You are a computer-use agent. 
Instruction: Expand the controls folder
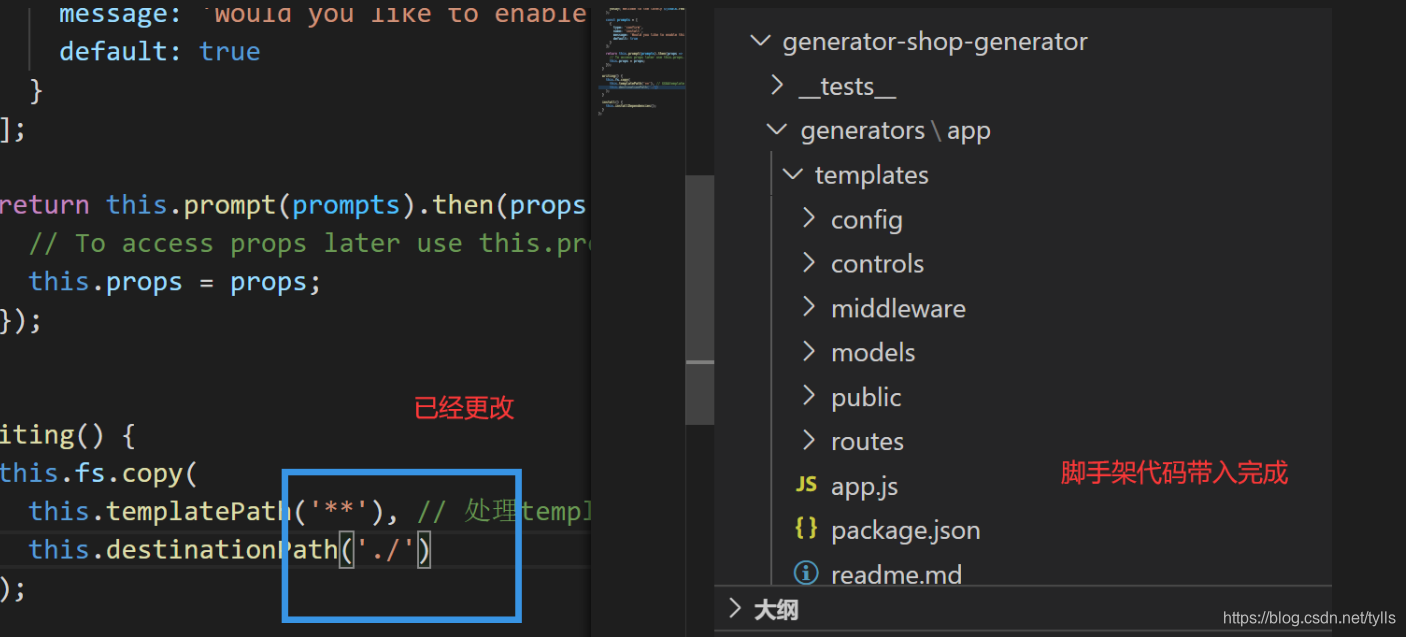809,263
